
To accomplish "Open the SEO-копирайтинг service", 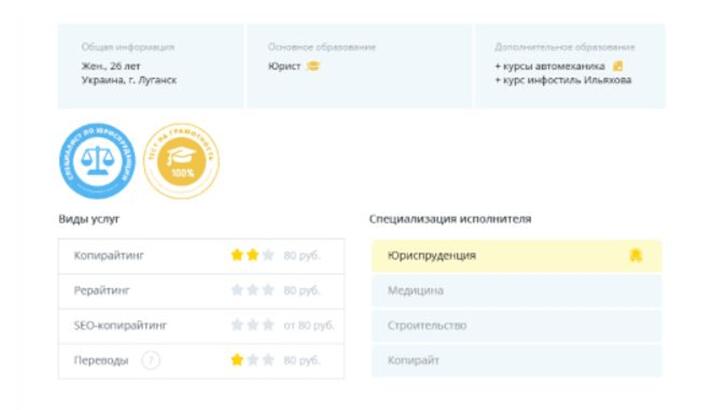I will pos(201,326).
